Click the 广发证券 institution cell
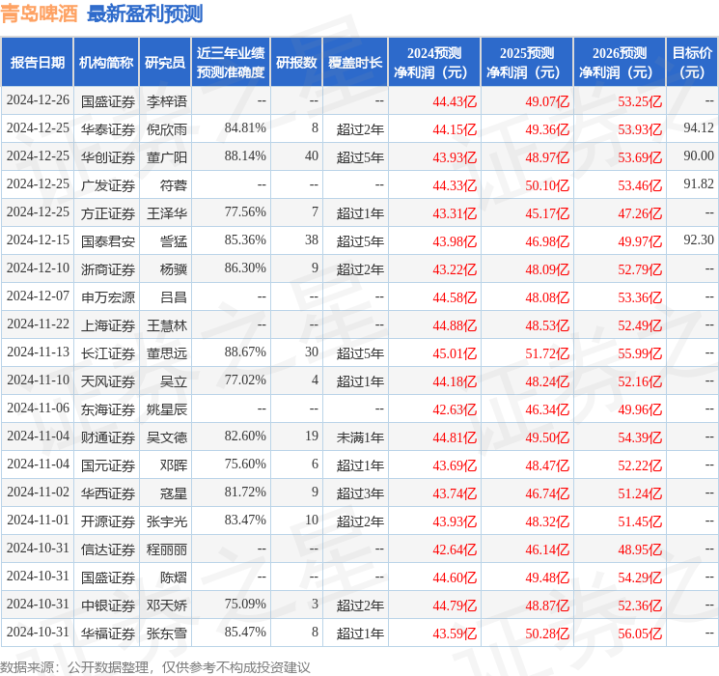This screenshot has height=676, width=719. tap(108, 185)
